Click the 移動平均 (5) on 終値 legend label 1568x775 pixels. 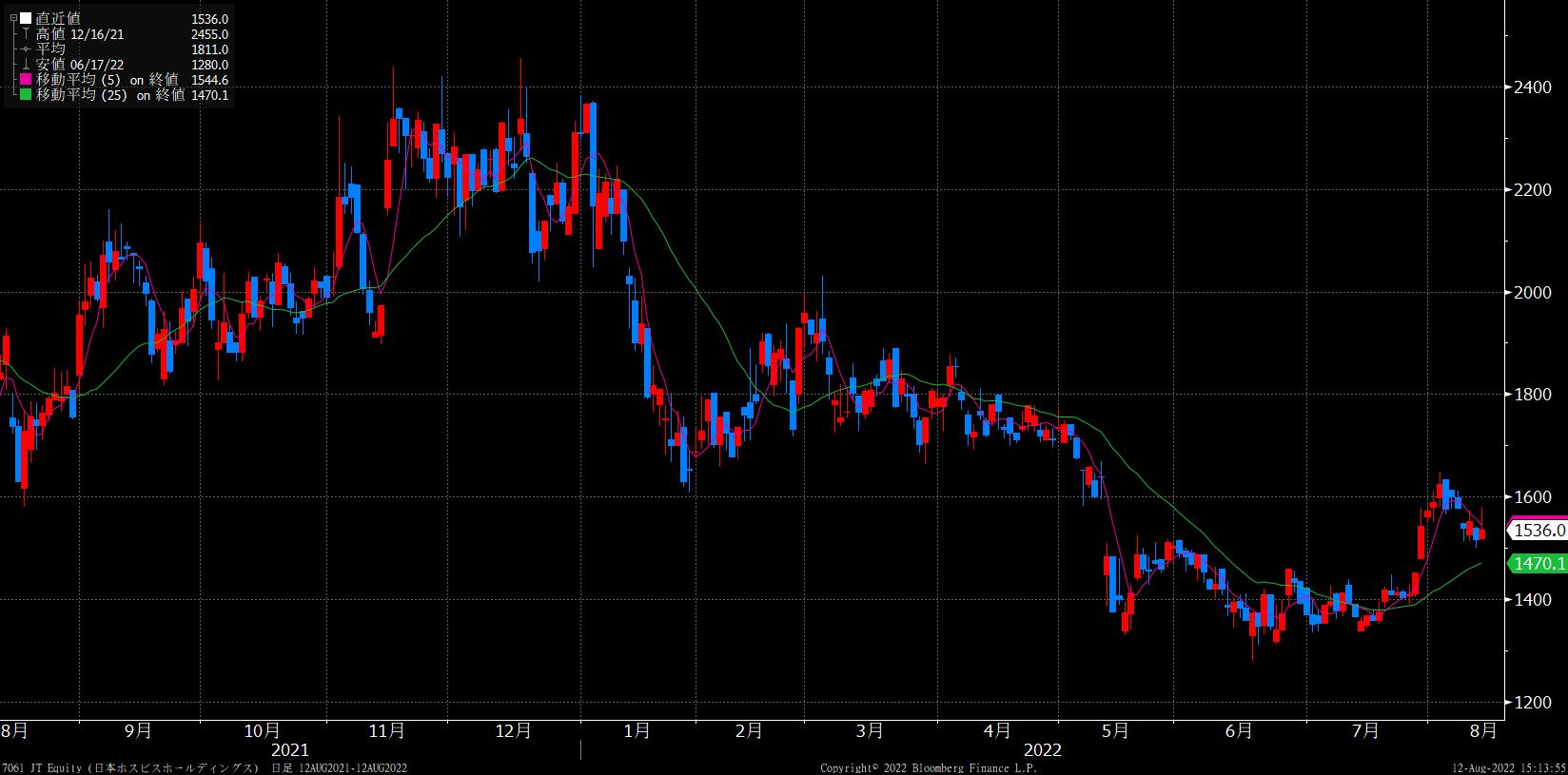[x=107, y=80]
